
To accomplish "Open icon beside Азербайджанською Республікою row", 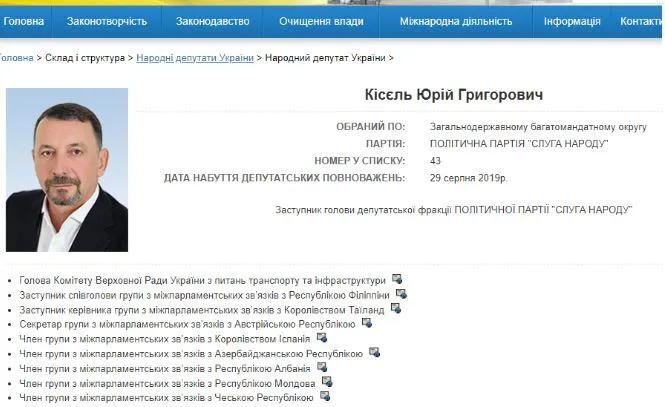I will [374, 352].
